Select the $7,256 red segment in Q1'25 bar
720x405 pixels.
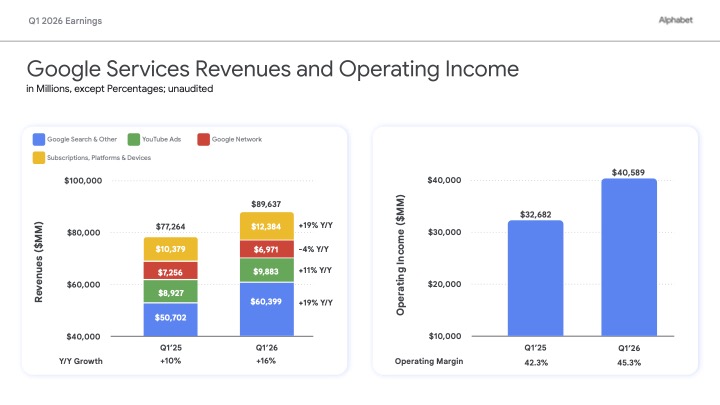click(170, 270)
